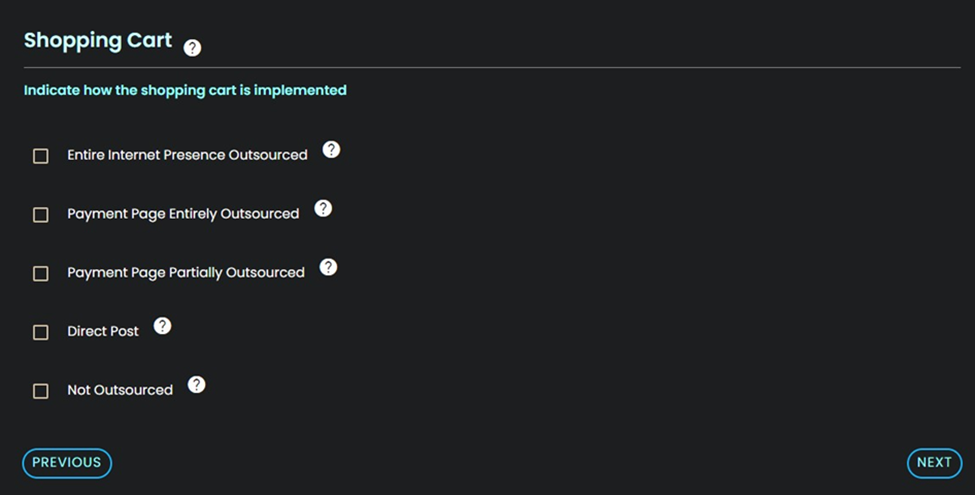Click the 'Payment Page Partially Outsourced' label text
The width and height of the screenshot is (975, 495).
pyautogui.click(x=186, y=272)
